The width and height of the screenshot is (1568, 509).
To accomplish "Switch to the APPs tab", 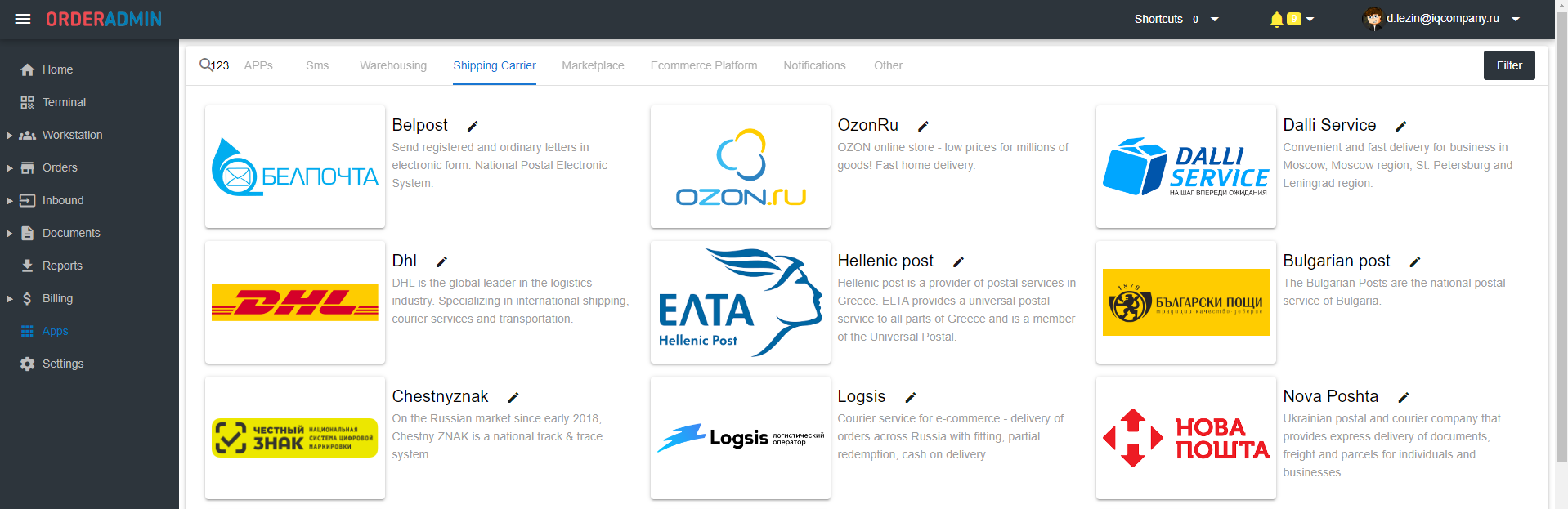I will click(258, 65).
